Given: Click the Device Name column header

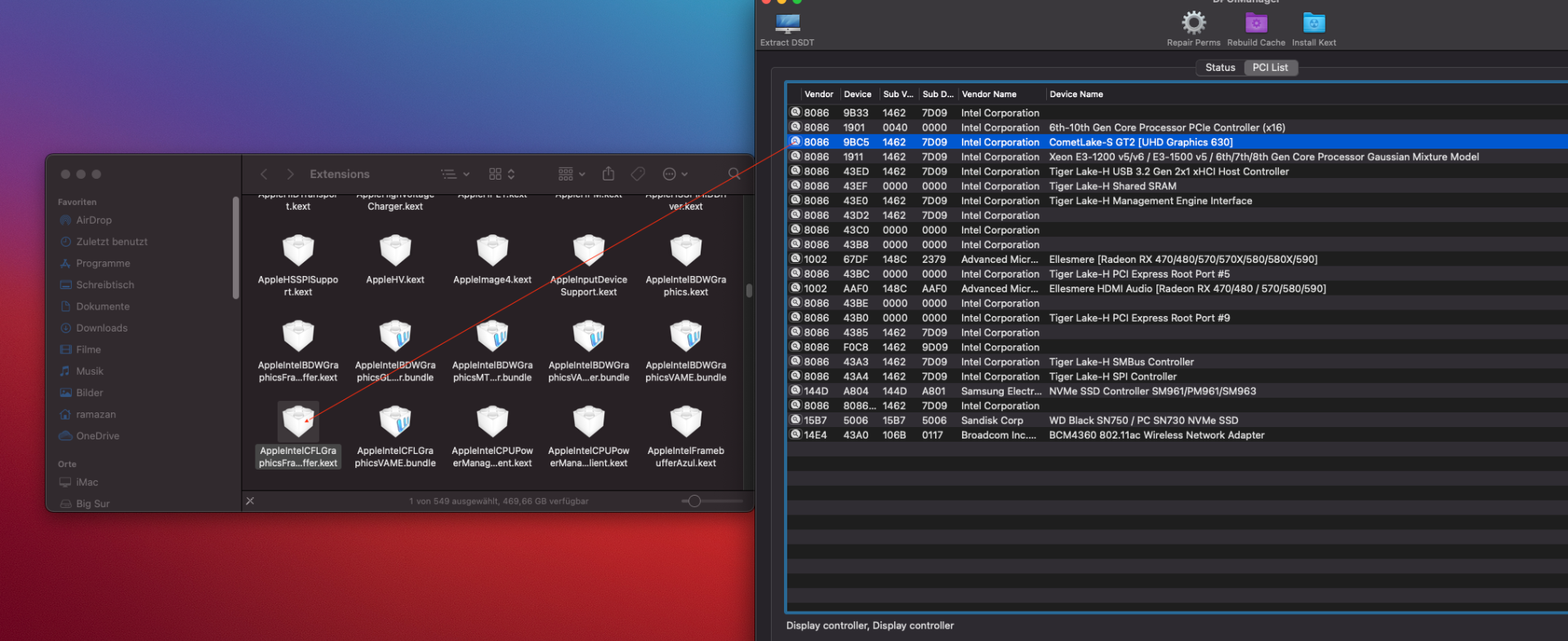Looking at the screenshot, I should 1076,95.
